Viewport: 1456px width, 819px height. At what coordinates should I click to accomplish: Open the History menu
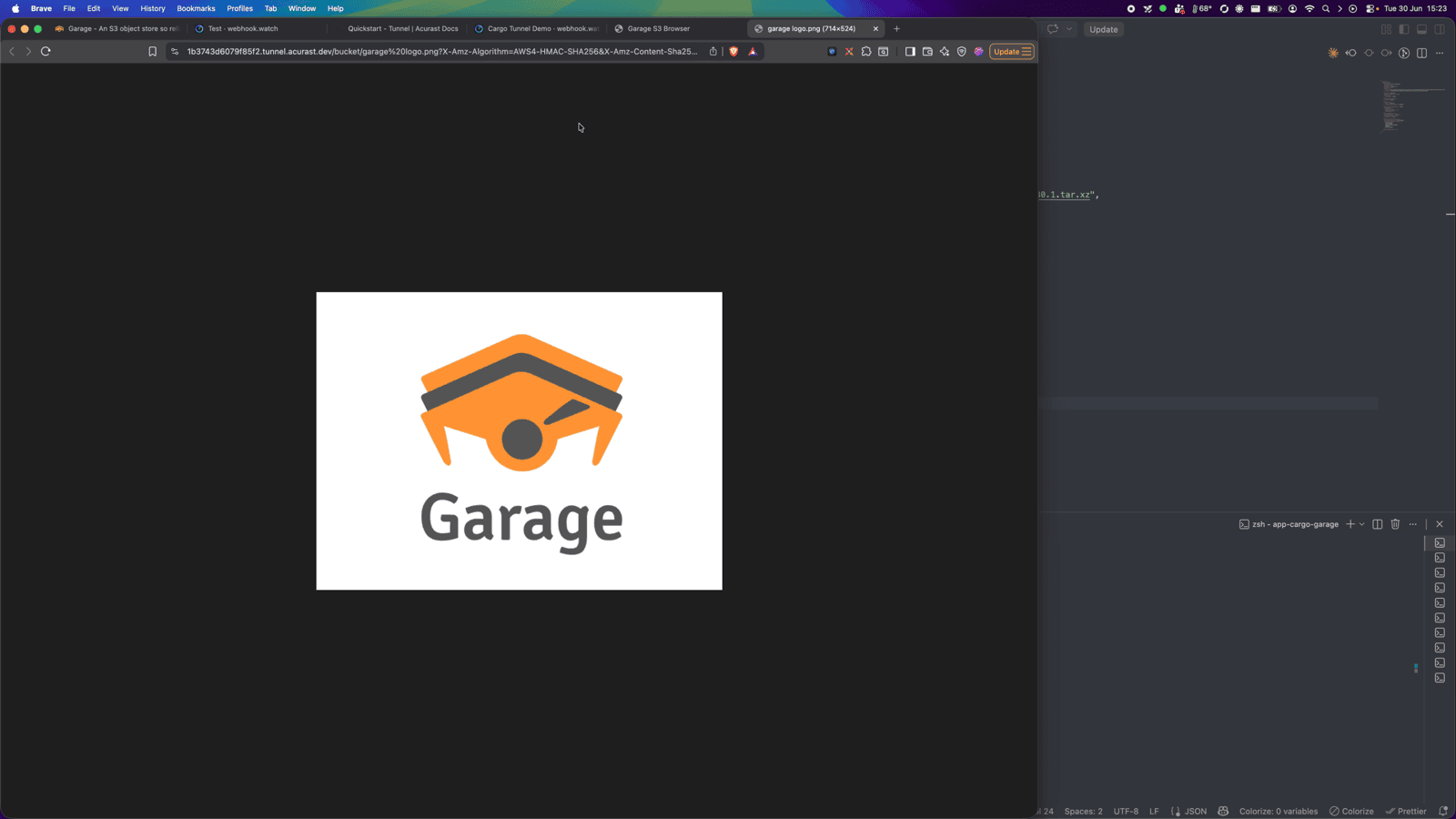point(153,8)
